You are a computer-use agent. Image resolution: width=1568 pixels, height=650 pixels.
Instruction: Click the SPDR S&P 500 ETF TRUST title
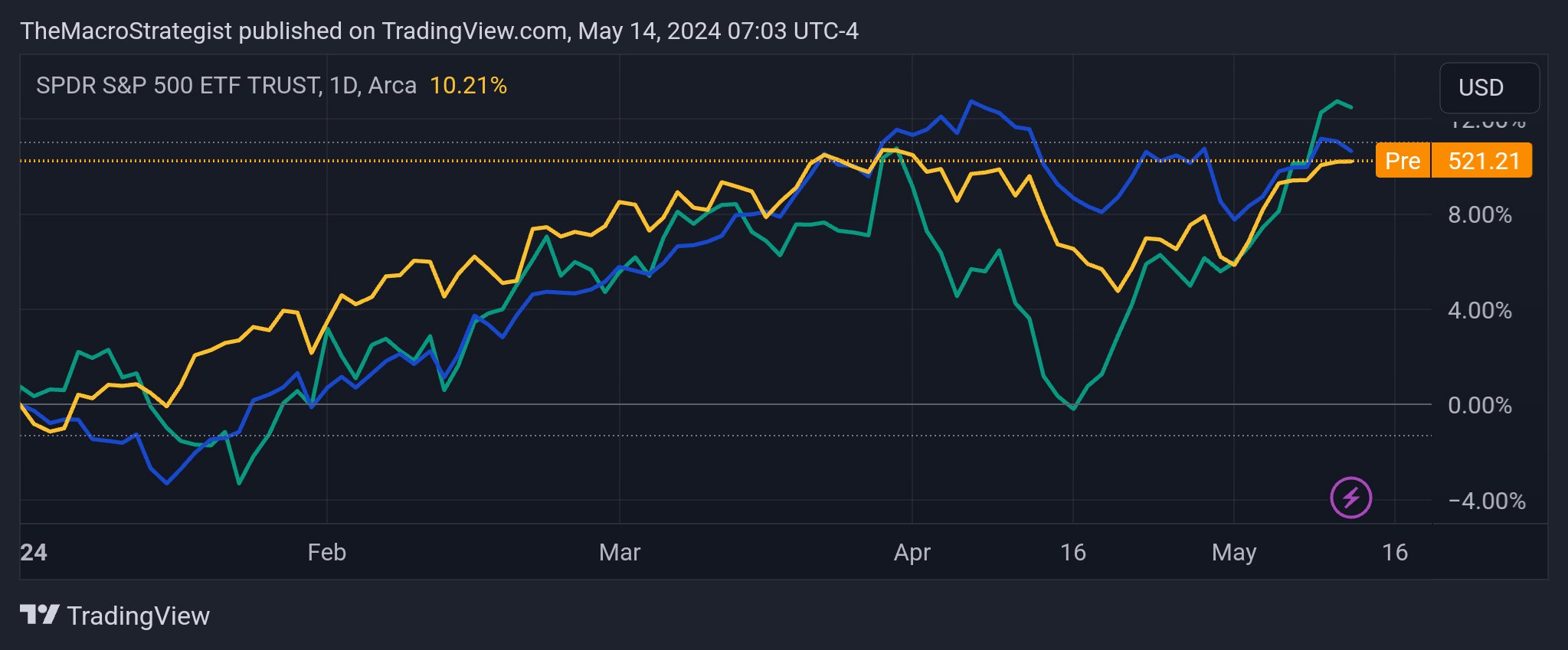tap(178, 85)
